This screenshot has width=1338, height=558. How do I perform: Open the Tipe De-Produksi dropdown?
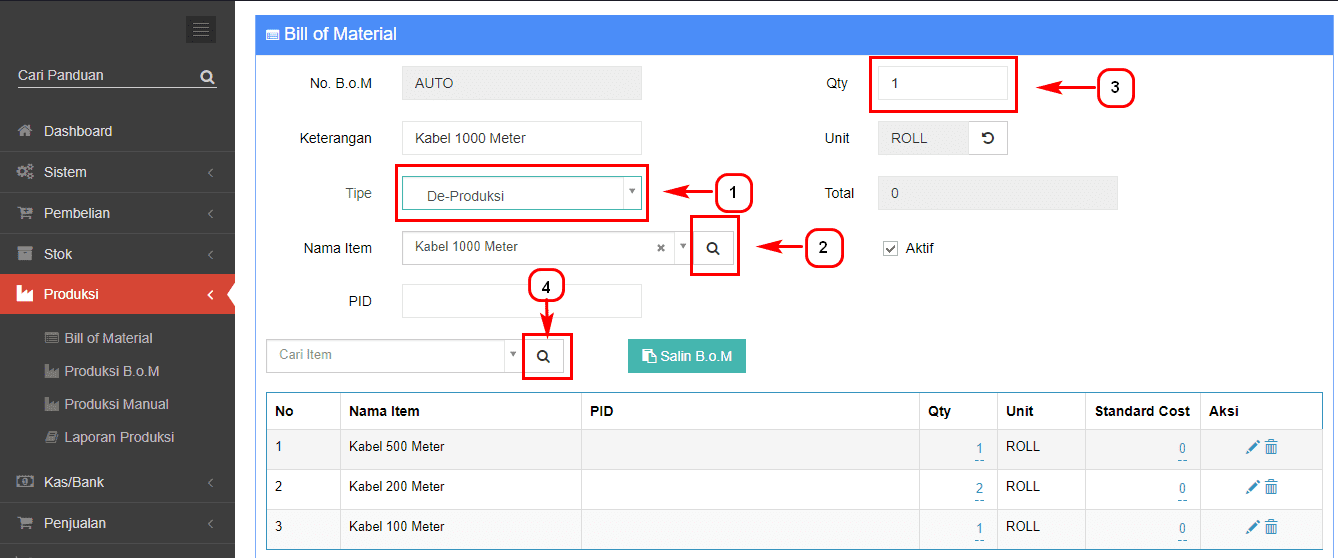[521, 193]
